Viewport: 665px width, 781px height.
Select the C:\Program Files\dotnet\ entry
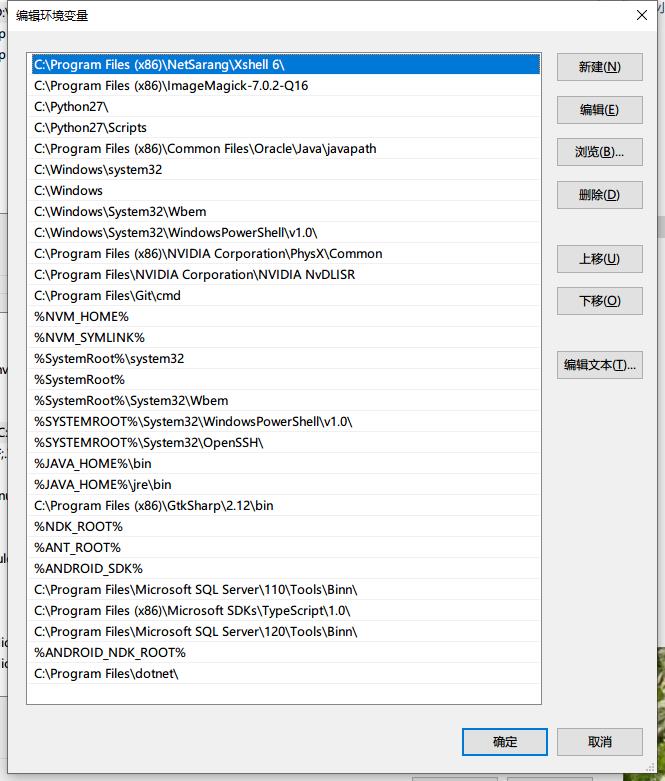coord(285,673)
